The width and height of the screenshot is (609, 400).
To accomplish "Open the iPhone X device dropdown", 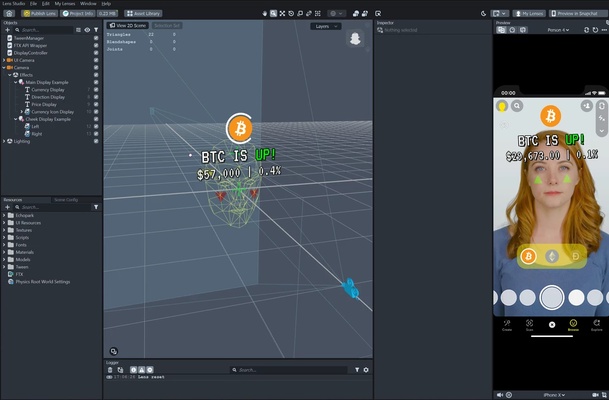I will click(554, 395).
